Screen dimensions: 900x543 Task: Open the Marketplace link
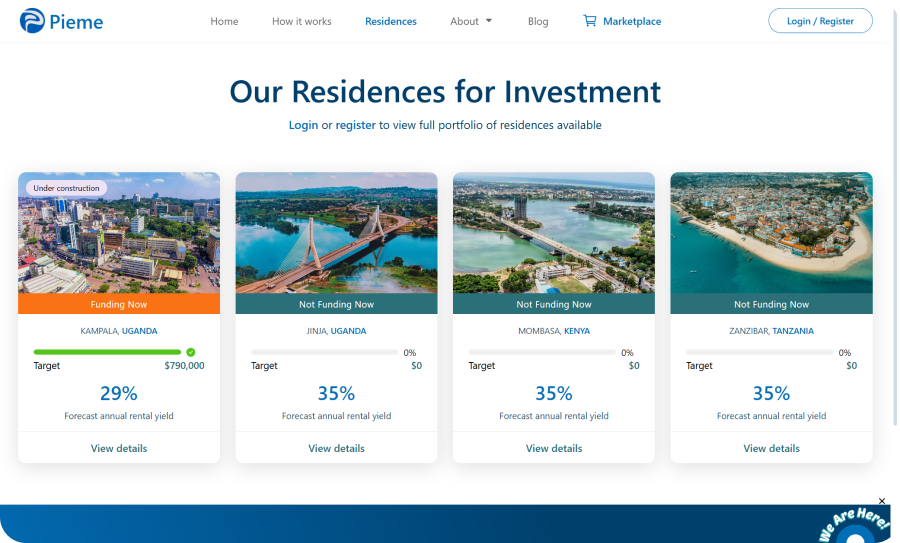click(x=632, y=21)
